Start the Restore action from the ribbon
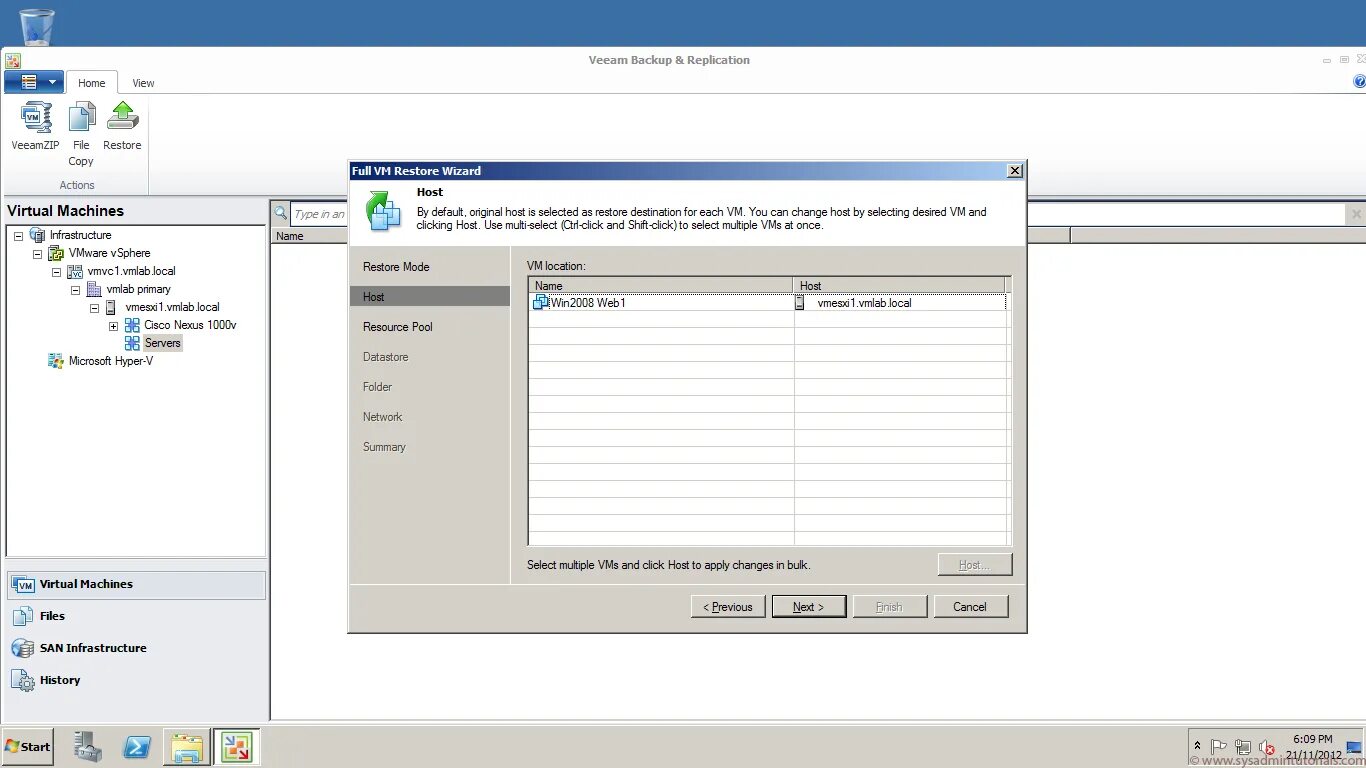 (122, 126)
